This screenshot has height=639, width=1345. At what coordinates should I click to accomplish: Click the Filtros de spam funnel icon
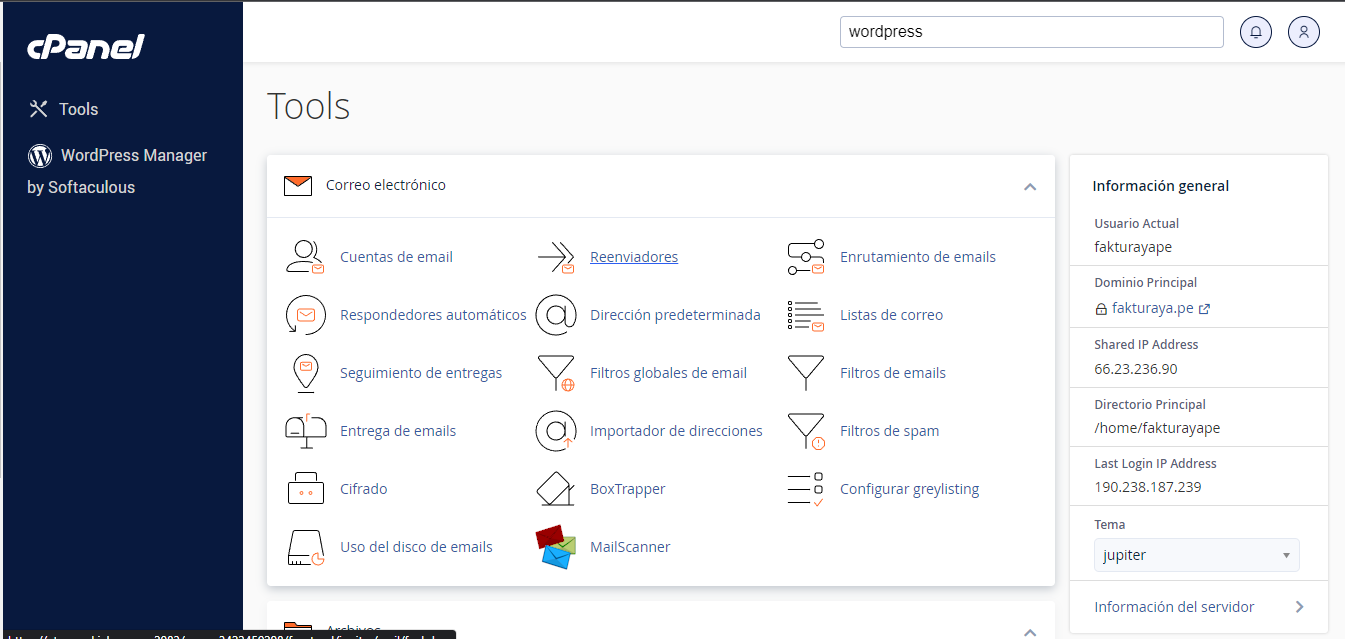(x=805, y=431)
